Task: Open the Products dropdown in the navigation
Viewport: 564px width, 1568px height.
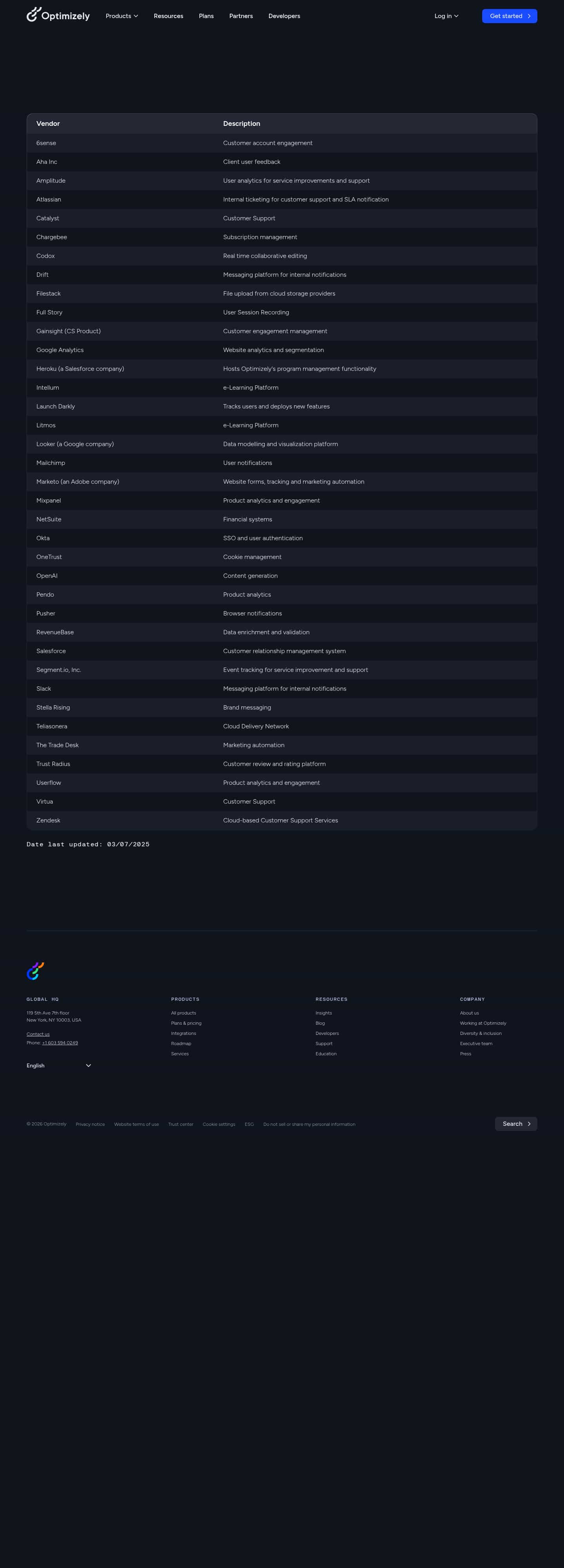Action: (x=121, y=16)
